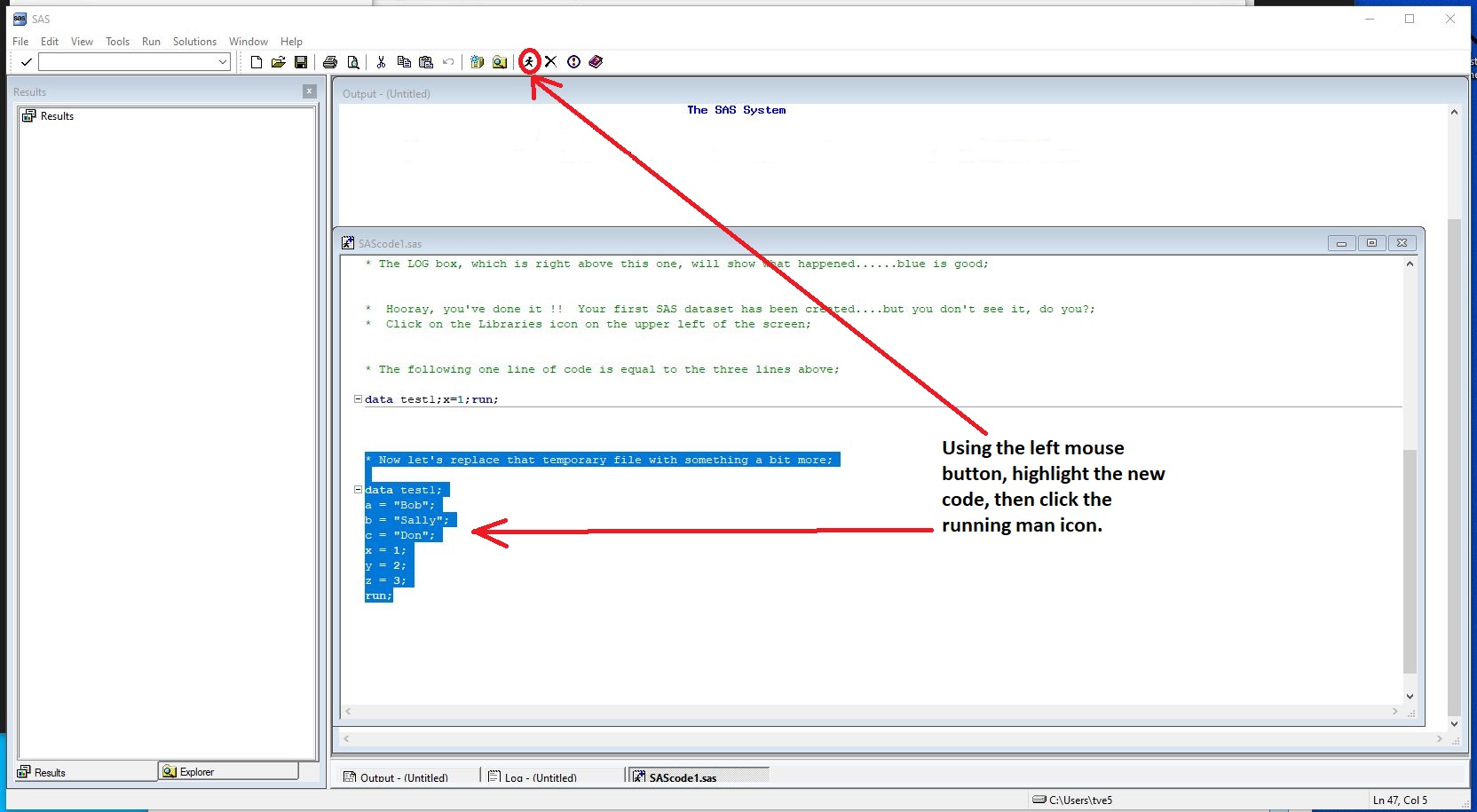1477x812 pixels.
Task: Click the command bar checkmark button
Action: (x=26, y=62)
